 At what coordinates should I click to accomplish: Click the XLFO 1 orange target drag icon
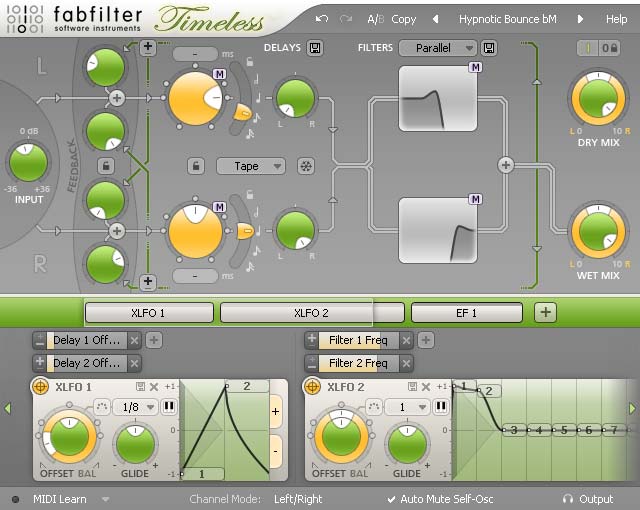point(40,386)
